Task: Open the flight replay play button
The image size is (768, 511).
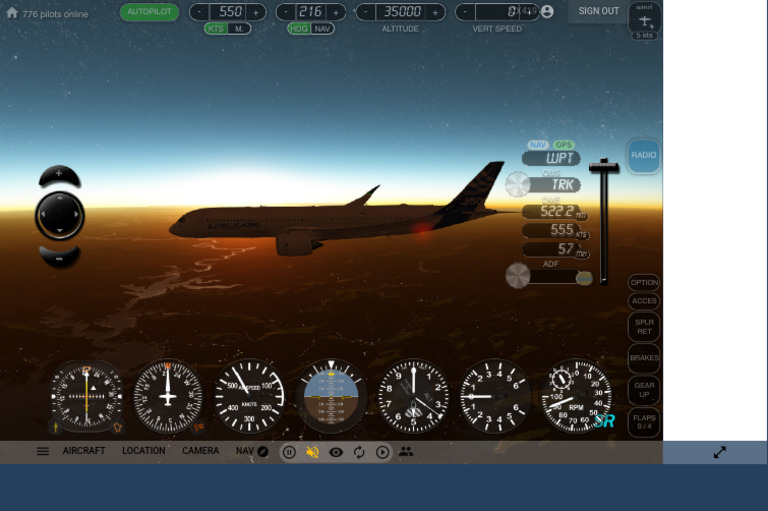Action: (x=383, y=452)
